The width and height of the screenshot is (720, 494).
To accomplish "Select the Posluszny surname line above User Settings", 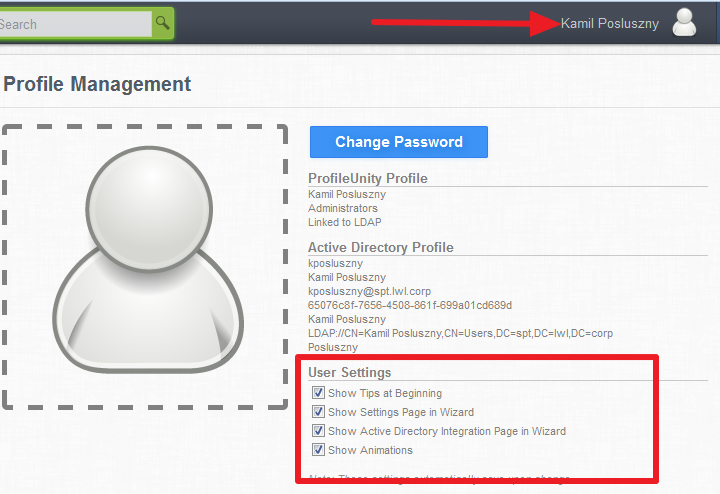I will tap(333, 347).
